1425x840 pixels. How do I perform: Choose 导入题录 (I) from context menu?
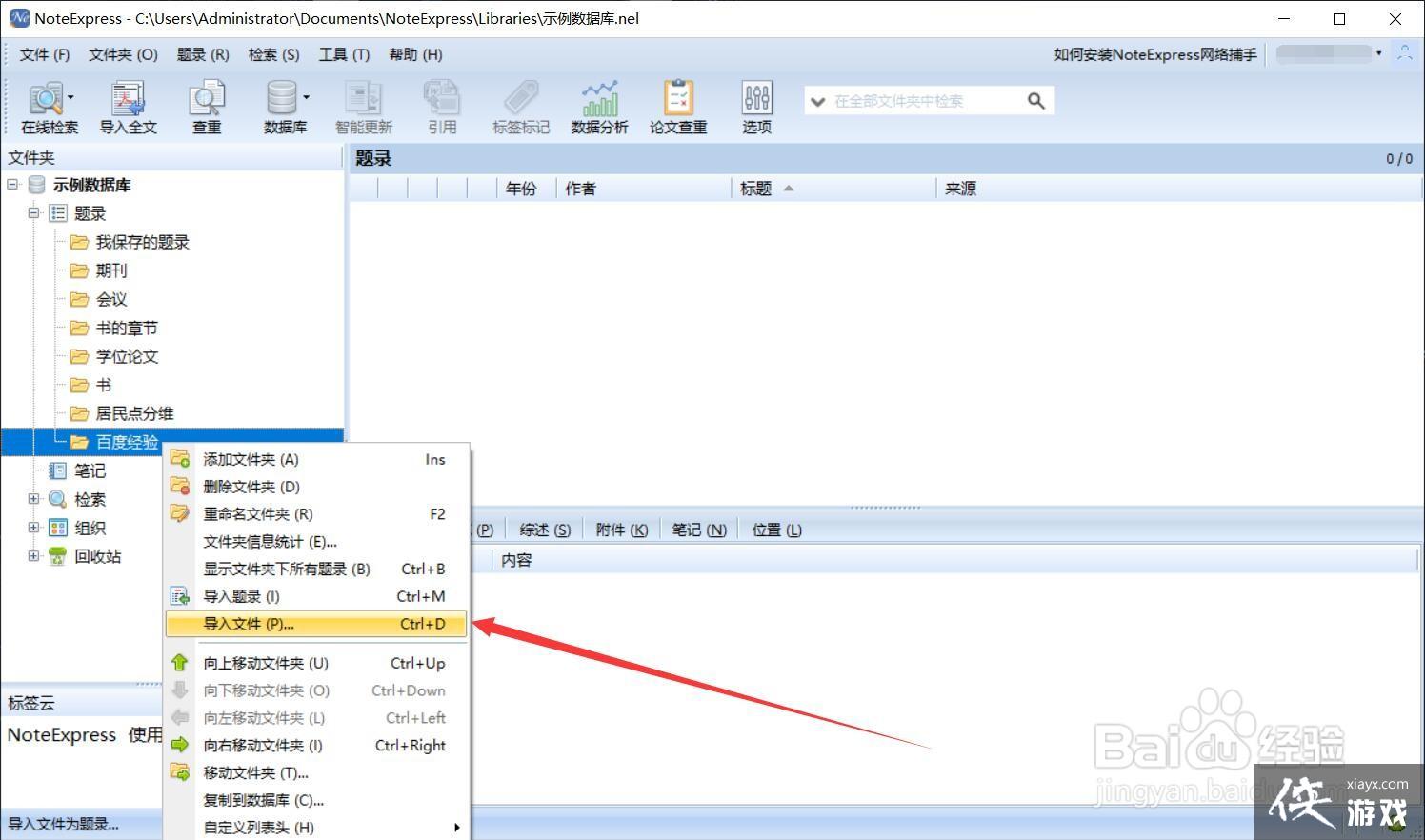(316, 596)
